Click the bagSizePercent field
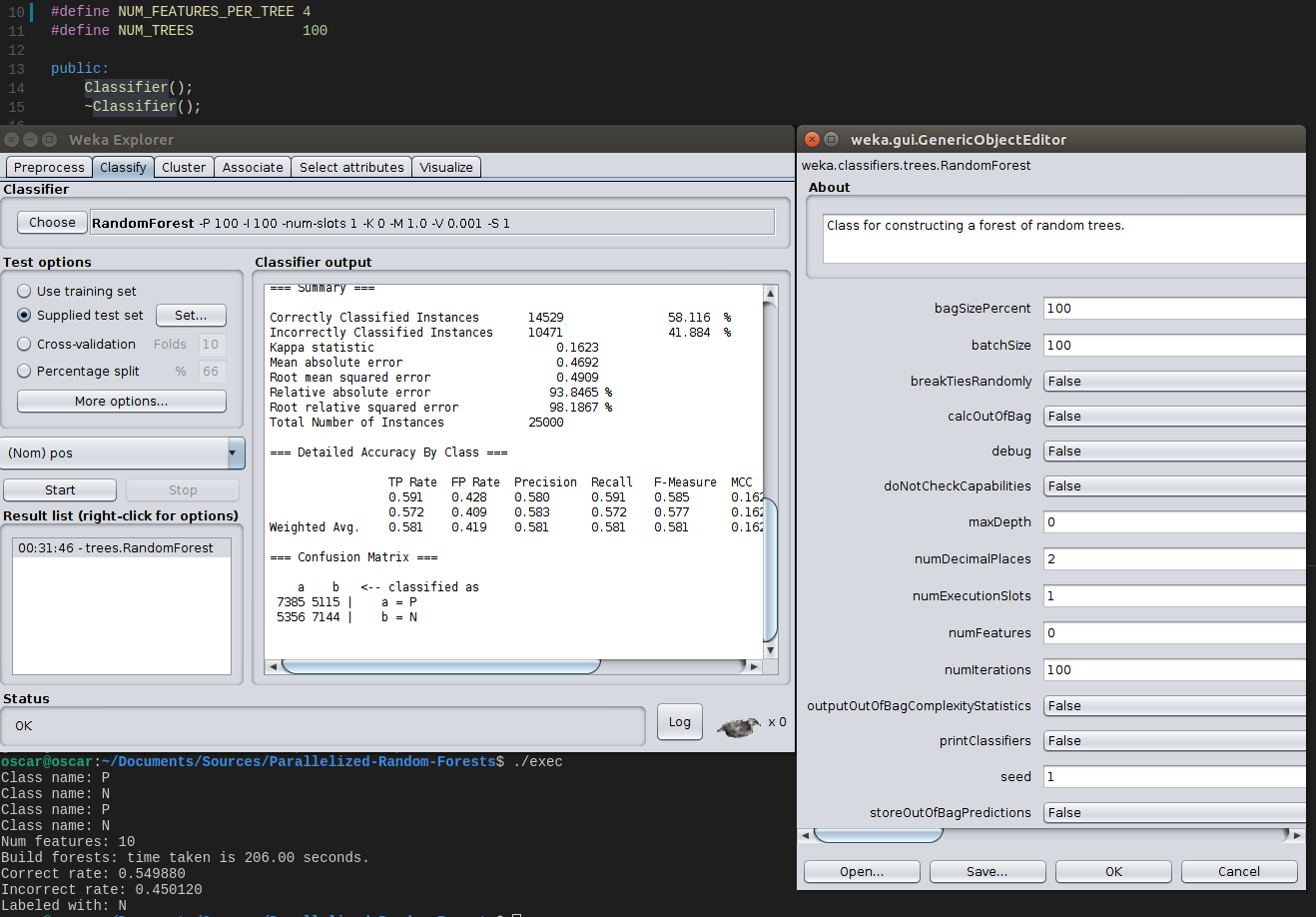 (1174, 309)
